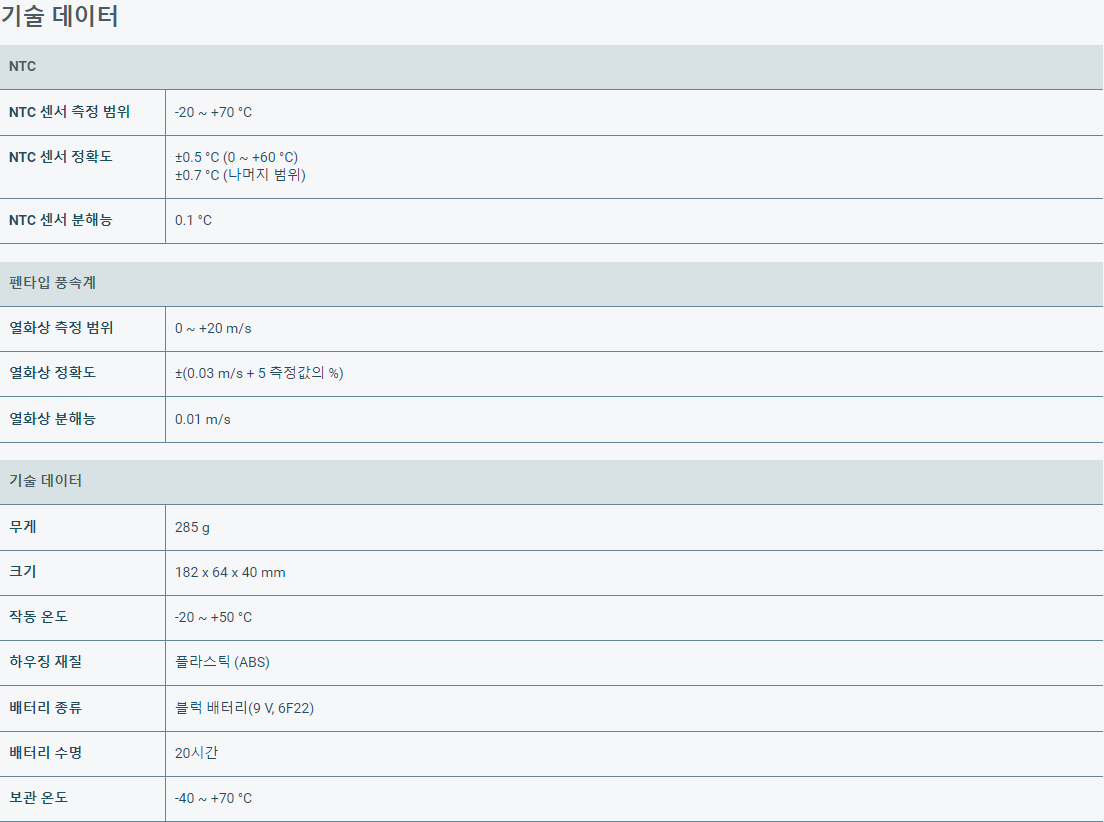
Task: Select the 보관 온도 row label
Action: (x=39, y=798)
